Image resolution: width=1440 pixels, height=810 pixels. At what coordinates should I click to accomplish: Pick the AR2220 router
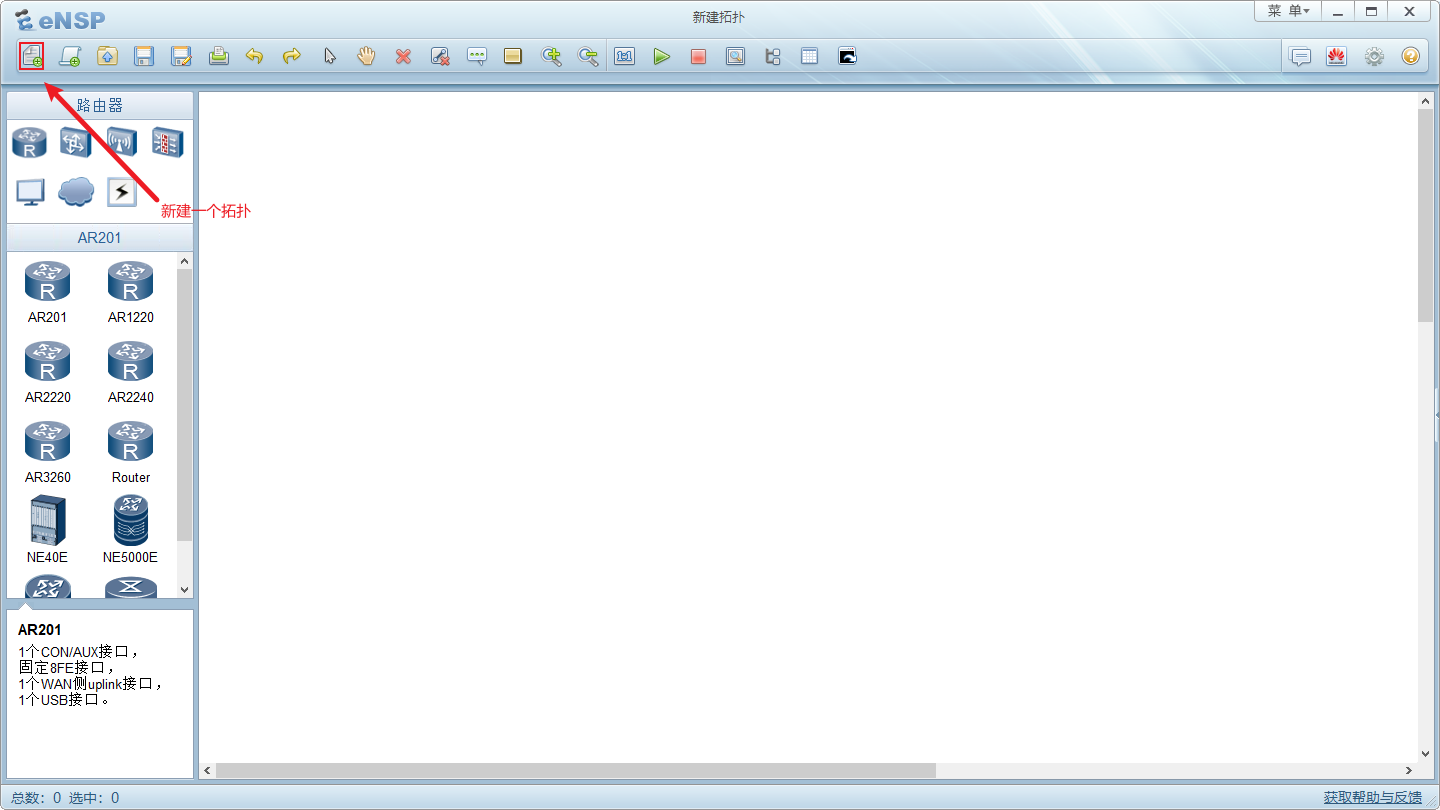tap(47, 371)
